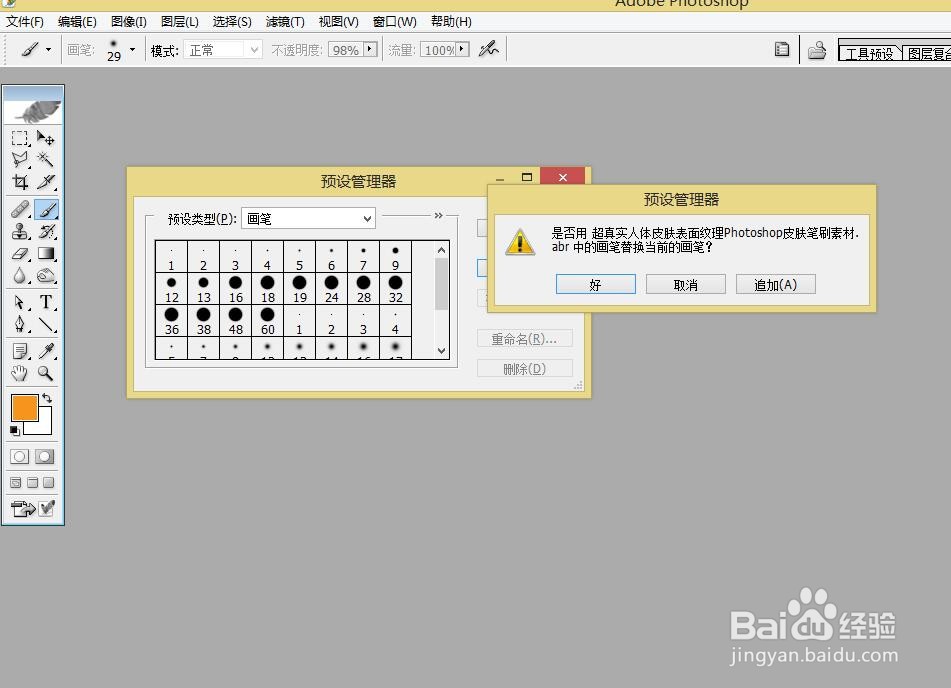Viewport: 951px width, 688px height.
Task: Select the Gradient tool
Action: pyautogui.click(x=45, y=254)
